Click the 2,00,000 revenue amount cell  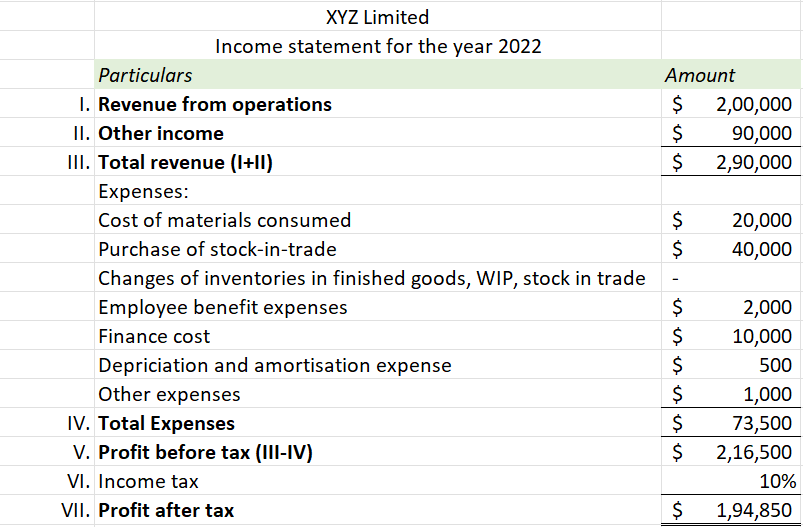pyautogui.click(x=753, y=104)
